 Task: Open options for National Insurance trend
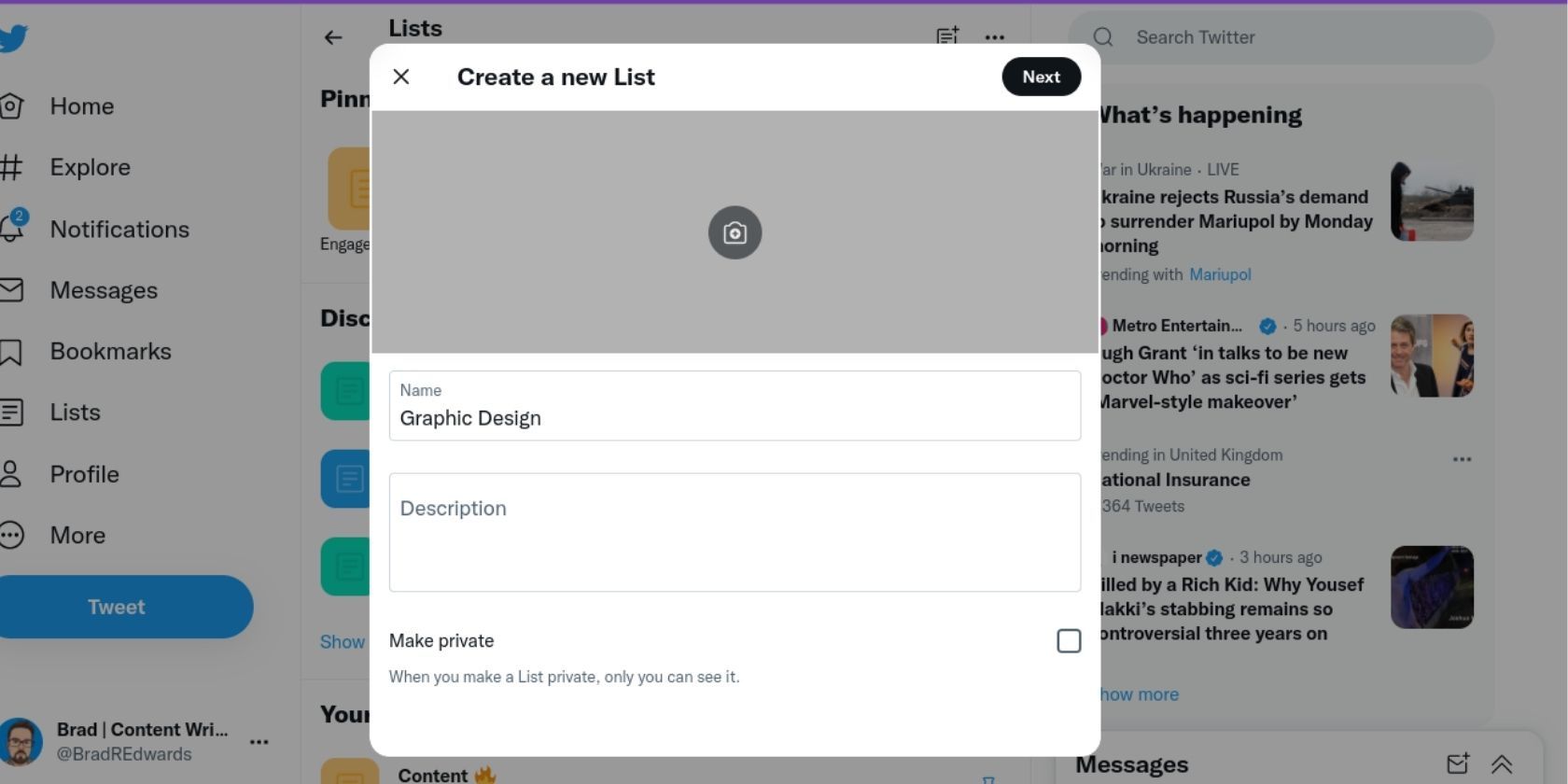1462,459
